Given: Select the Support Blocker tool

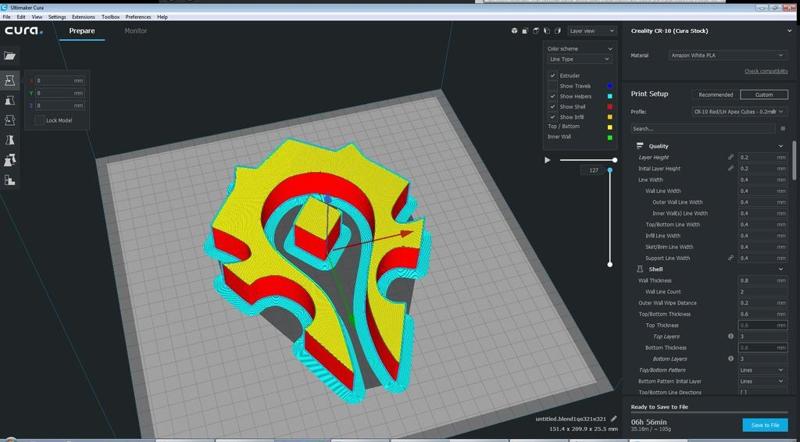Looking at the screenshot, I should [x=10, y=181].
